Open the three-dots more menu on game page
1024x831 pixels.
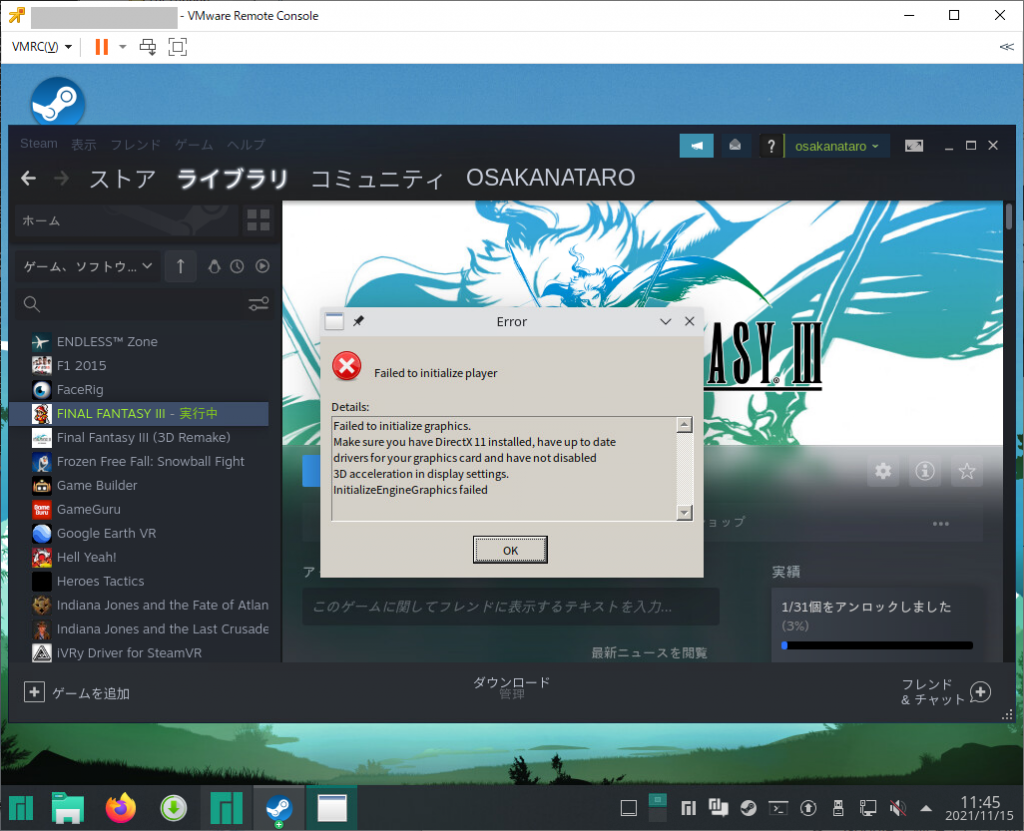pos(940,523)
